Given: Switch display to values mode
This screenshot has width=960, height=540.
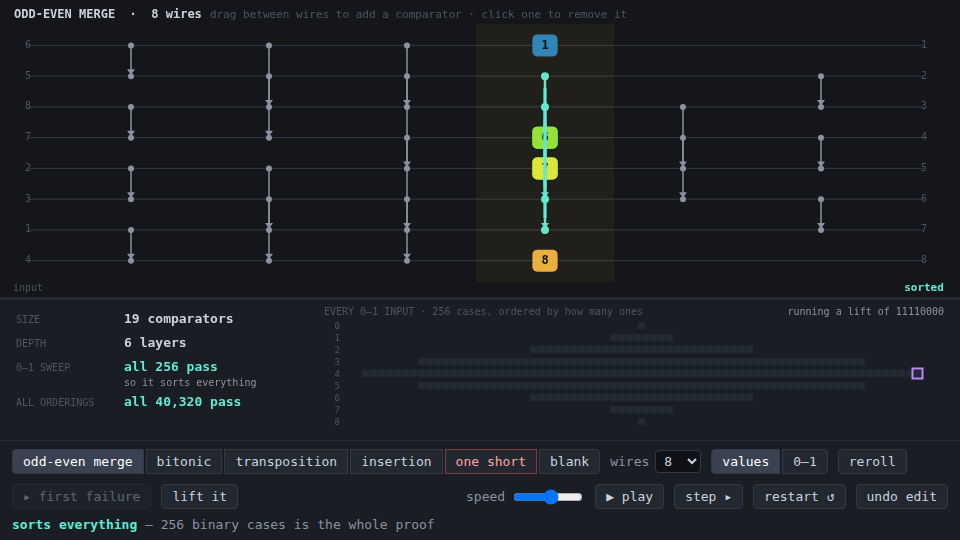Looking at the screenshot, I should pyautogui.click(x=745, y=462).
